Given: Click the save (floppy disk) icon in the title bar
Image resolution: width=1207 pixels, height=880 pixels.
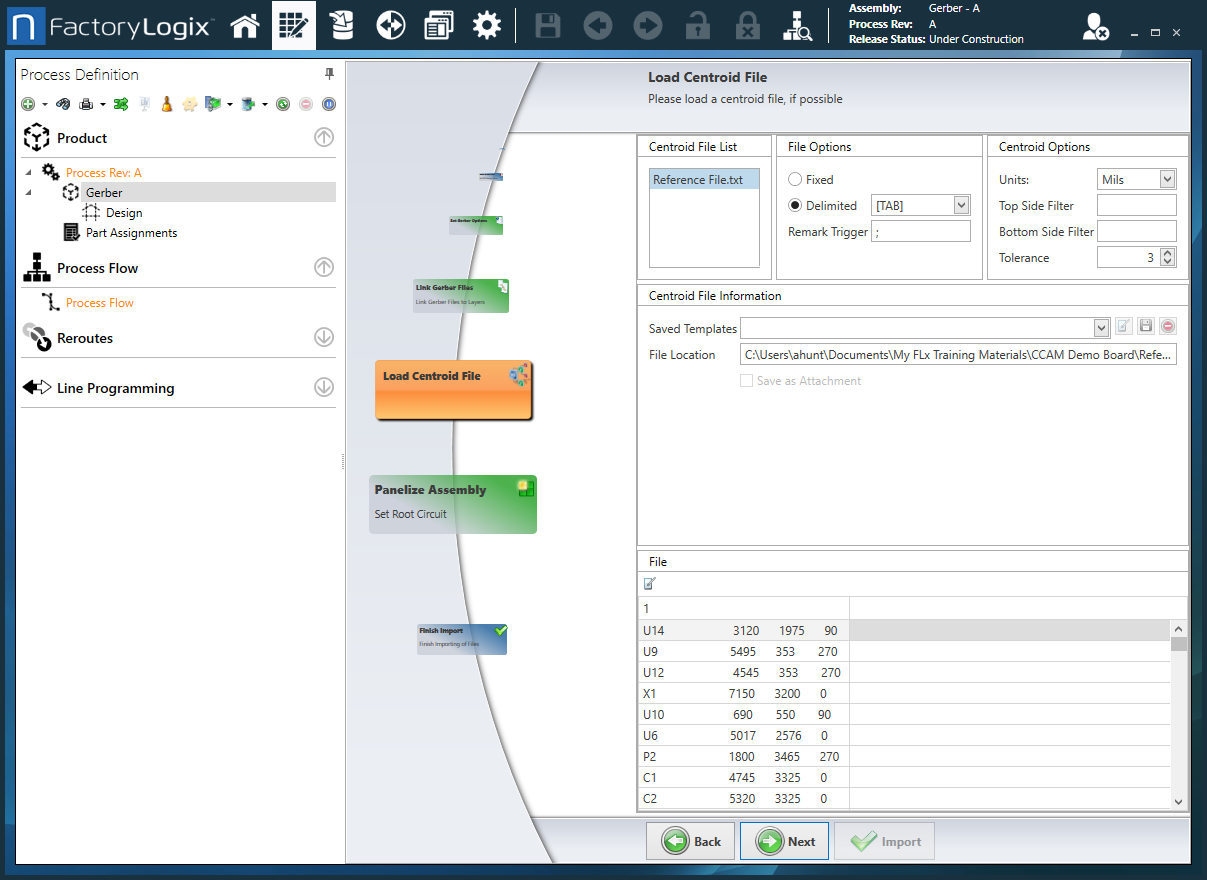Looking at the screenshot, I should click(547, 25).
